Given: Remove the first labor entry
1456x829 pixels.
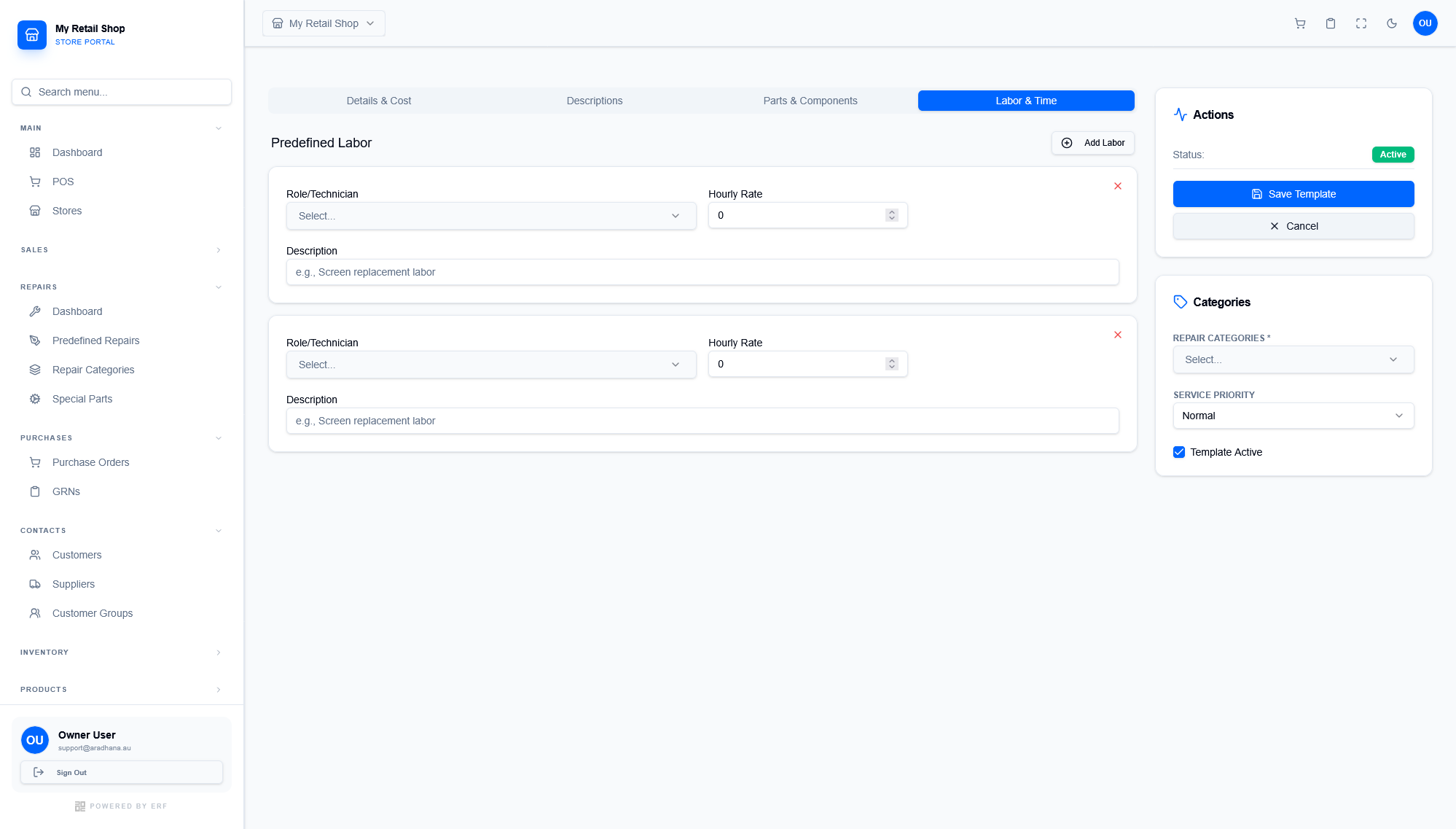Looking at the screenshot, I should (x=1118, y=186).
